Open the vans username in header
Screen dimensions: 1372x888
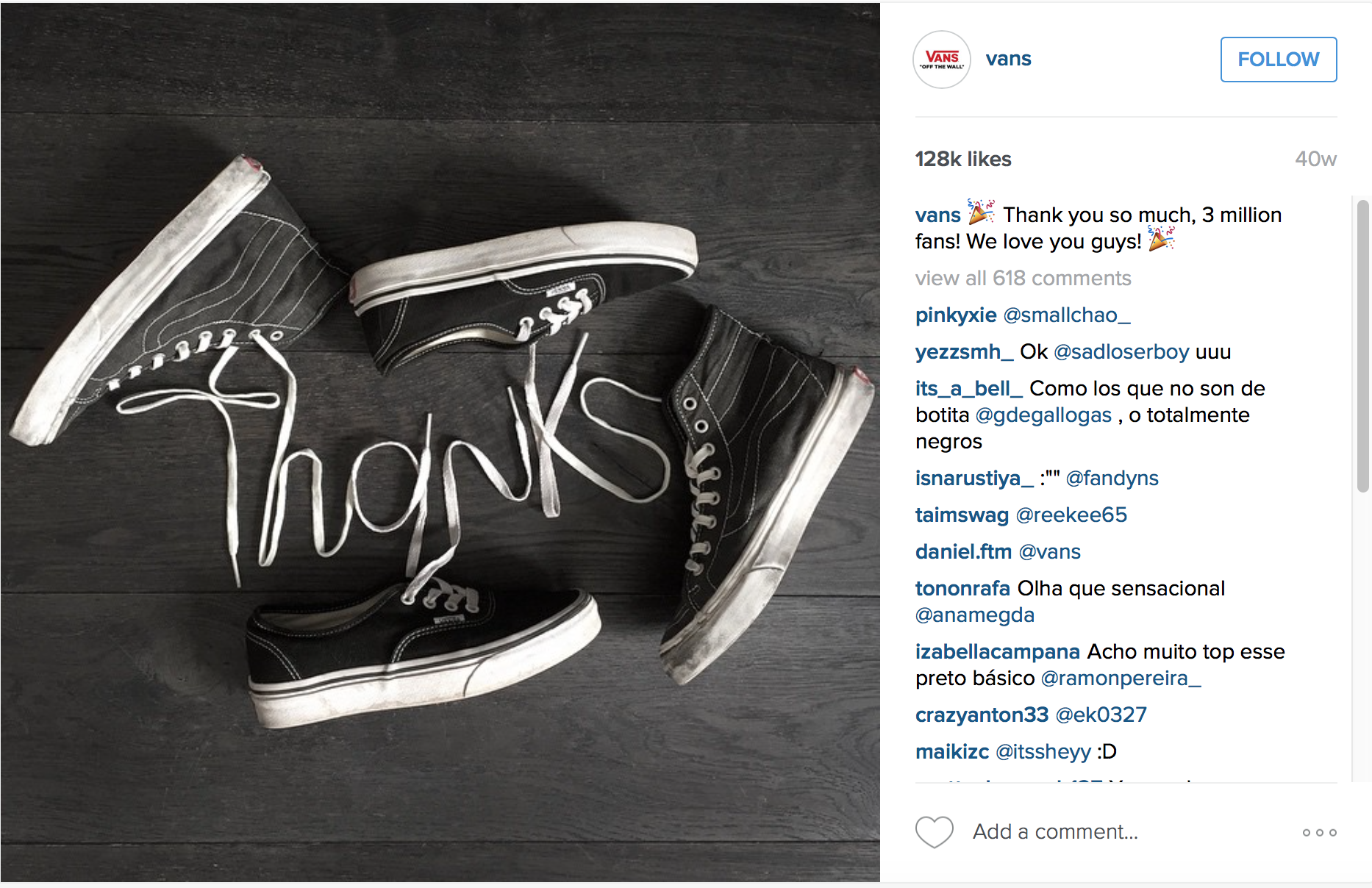[1008, 59]
